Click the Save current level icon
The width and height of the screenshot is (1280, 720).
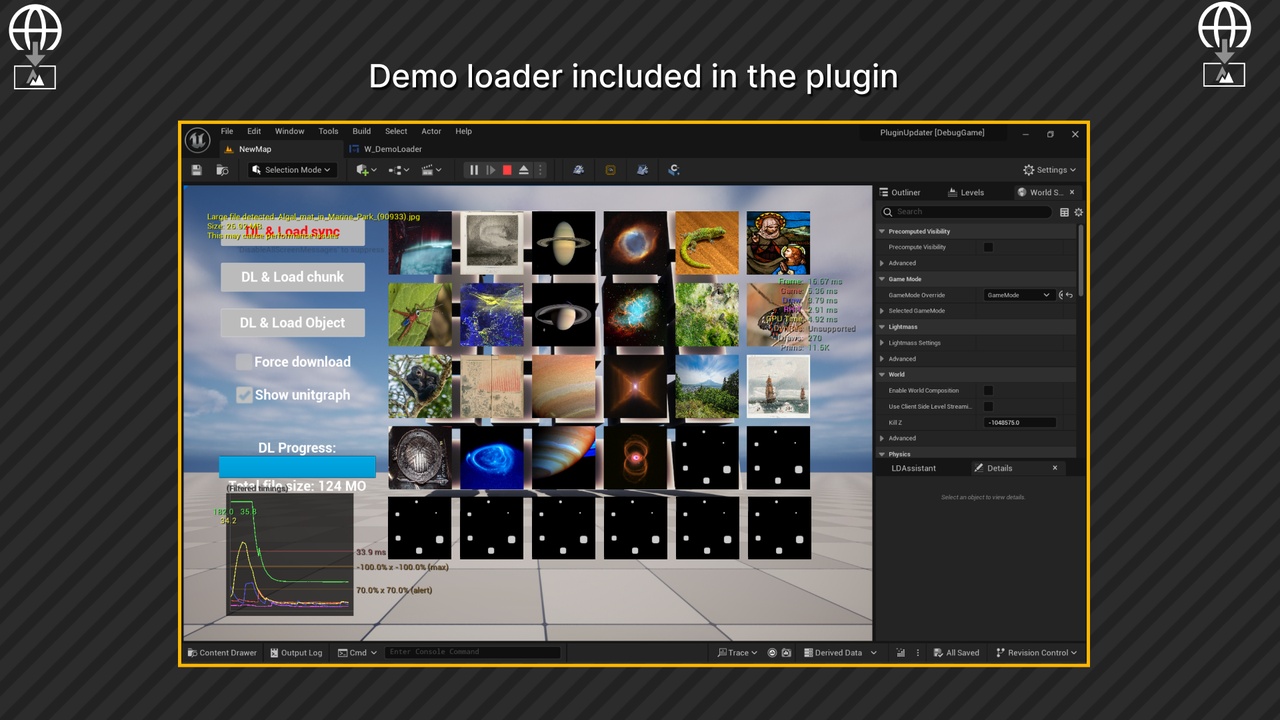click(197, 170)
